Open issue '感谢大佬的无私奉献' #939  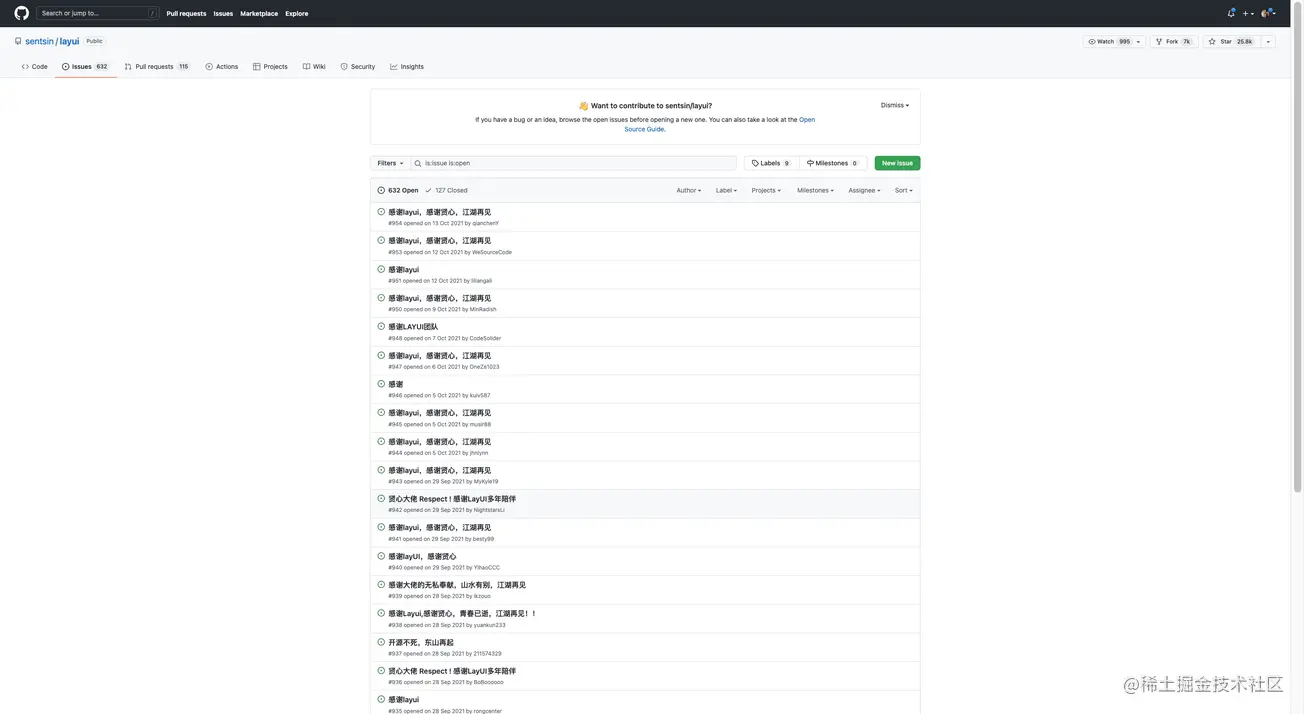click(x=457, y=585)
